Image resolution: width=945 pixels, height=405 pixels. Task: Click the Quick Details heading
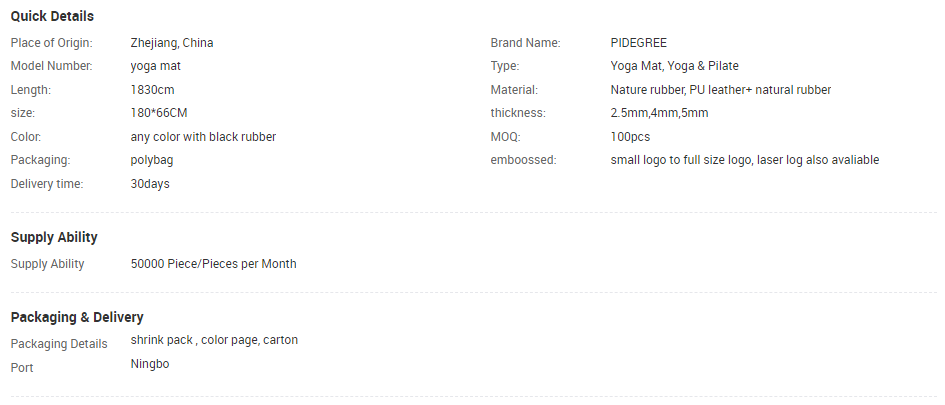click(x=52, y=16)
